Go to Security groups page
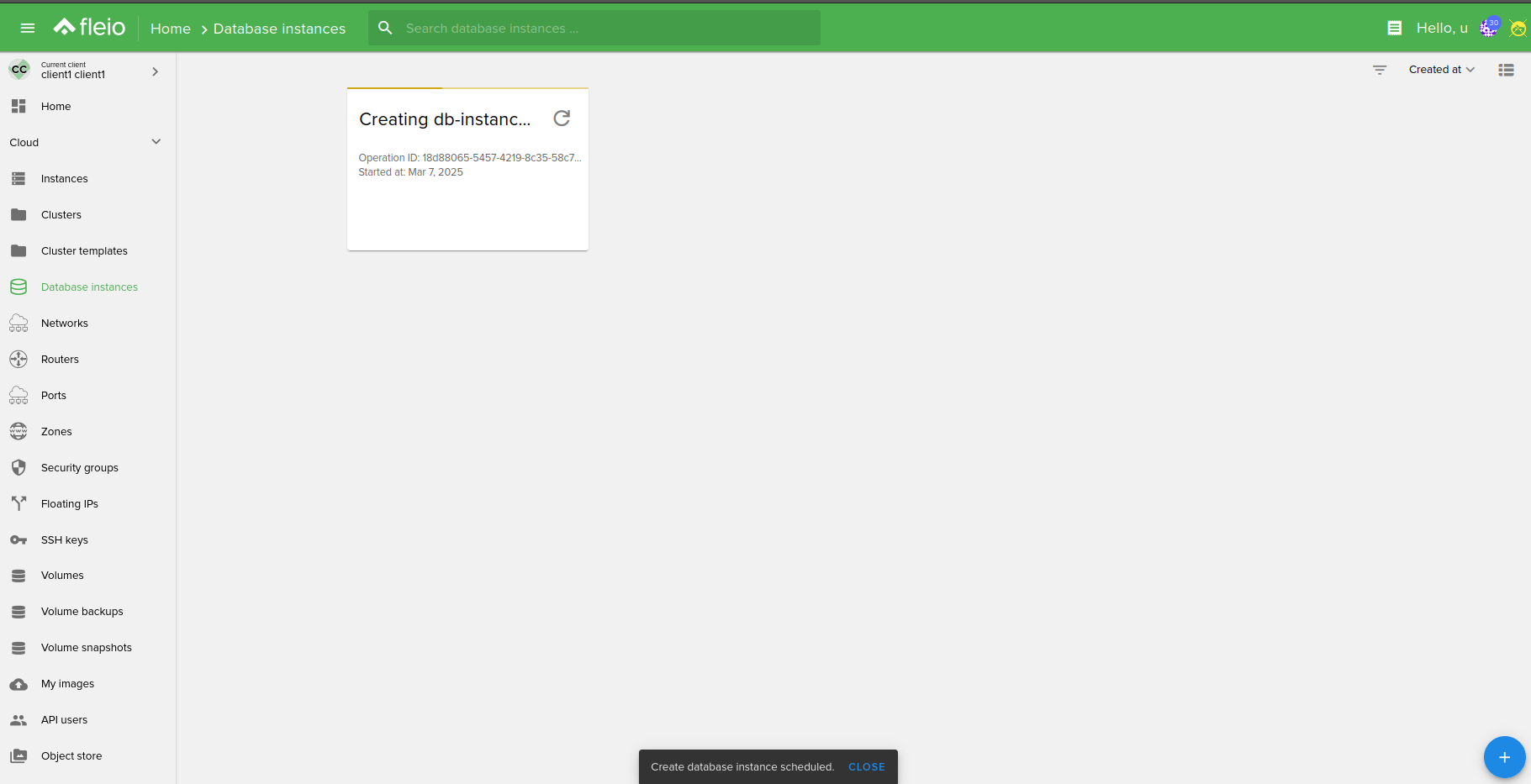The height and width of the screenshot is (784, 1531). (x=79, y=468)
